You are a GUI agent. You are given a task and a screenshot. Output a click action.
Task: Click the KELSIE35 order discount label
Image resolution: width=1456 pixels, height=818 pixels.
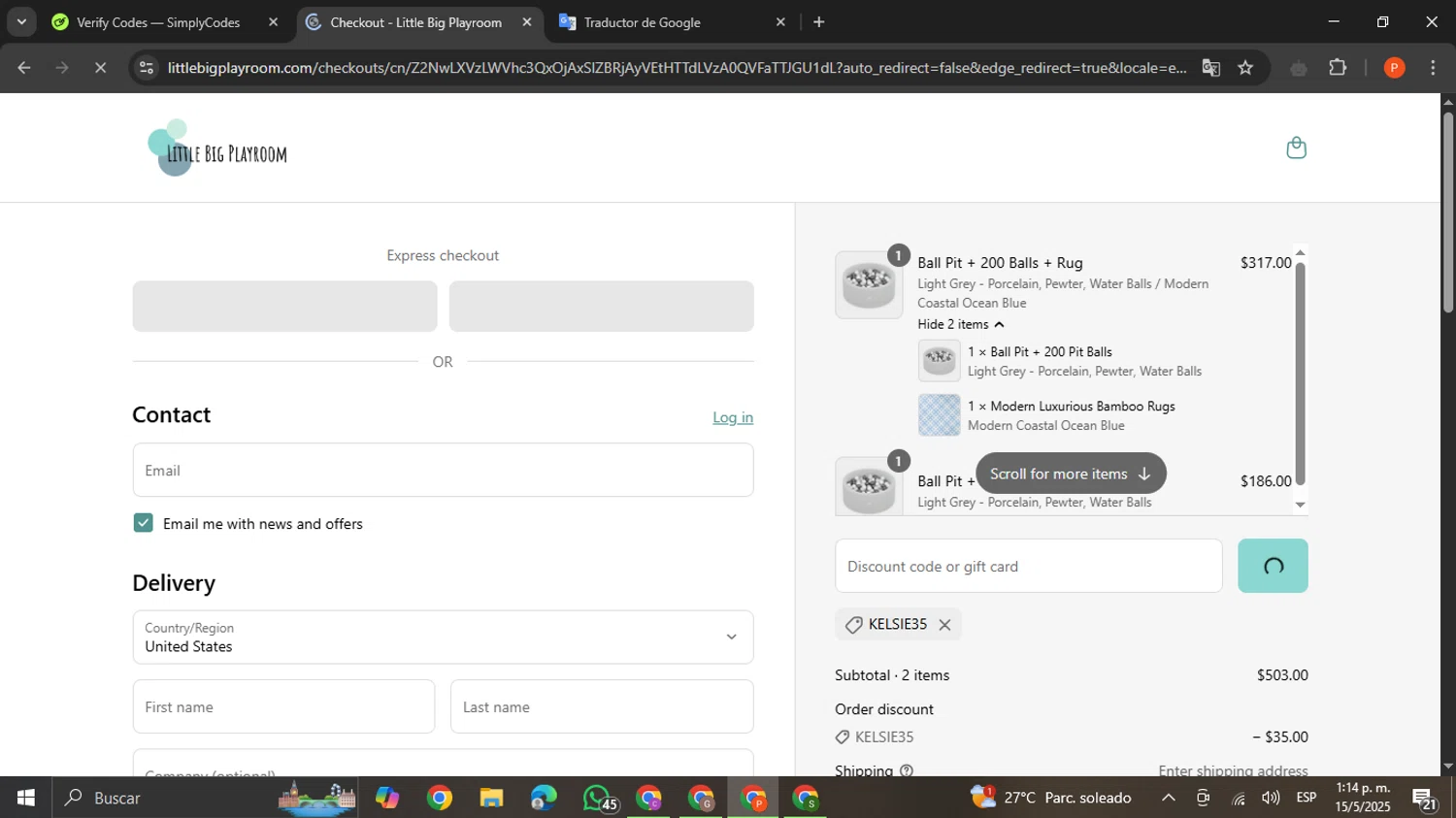coord(884,737)
